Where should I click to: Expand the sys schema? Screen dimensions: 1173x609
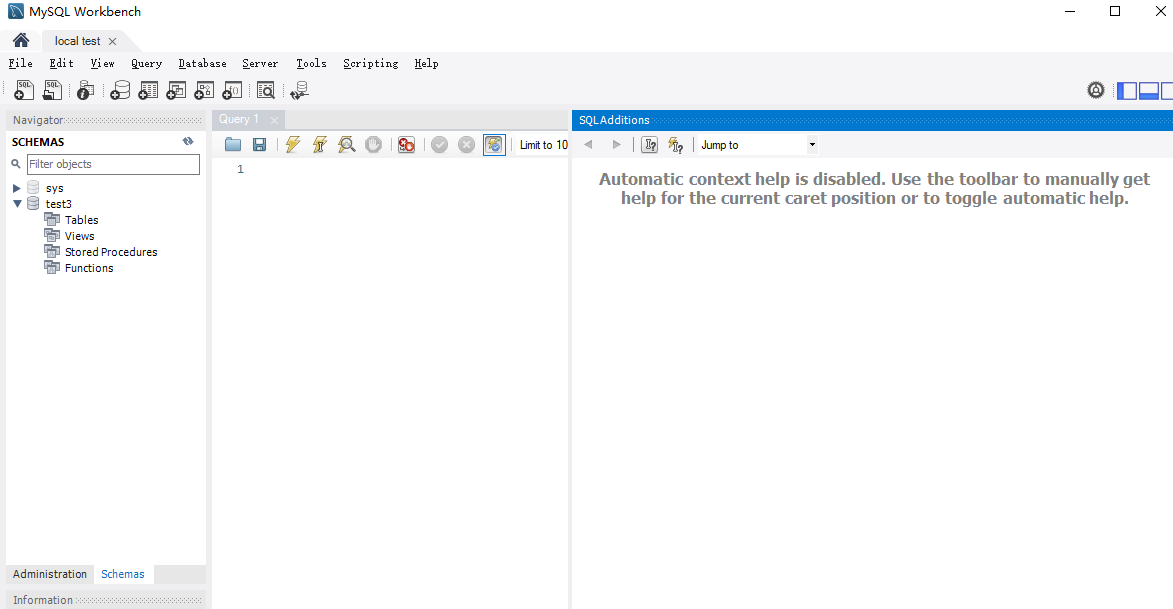(16, 188)
